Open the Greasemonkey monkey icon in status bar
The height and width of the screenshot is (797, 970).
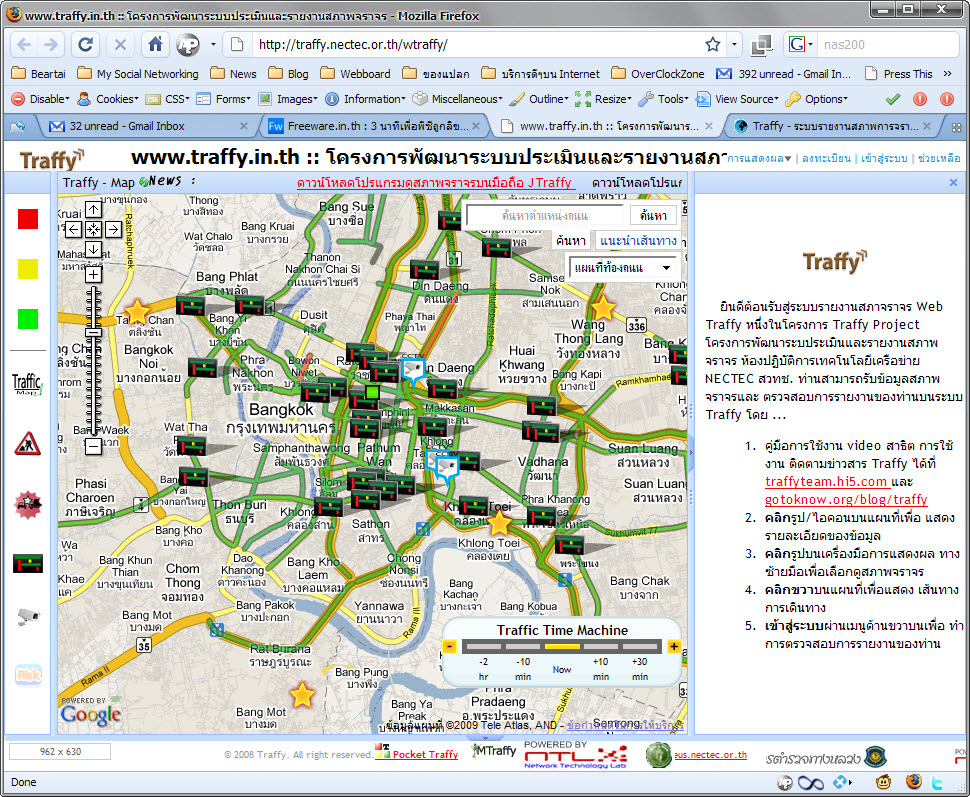[x=884, y=782]
